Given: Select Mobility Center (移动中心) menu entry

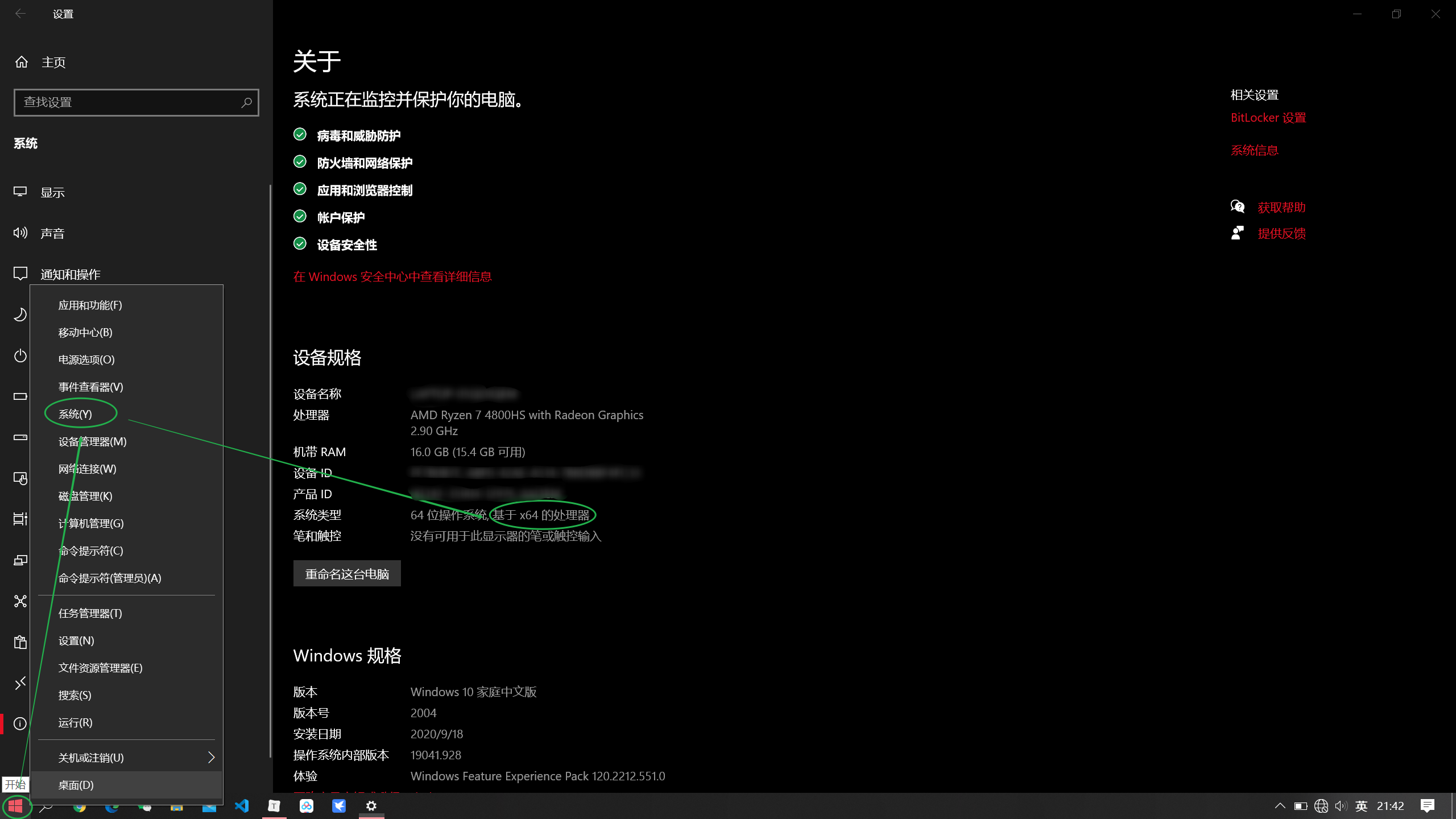Looking at the screenshot, I should click(126, 332).
